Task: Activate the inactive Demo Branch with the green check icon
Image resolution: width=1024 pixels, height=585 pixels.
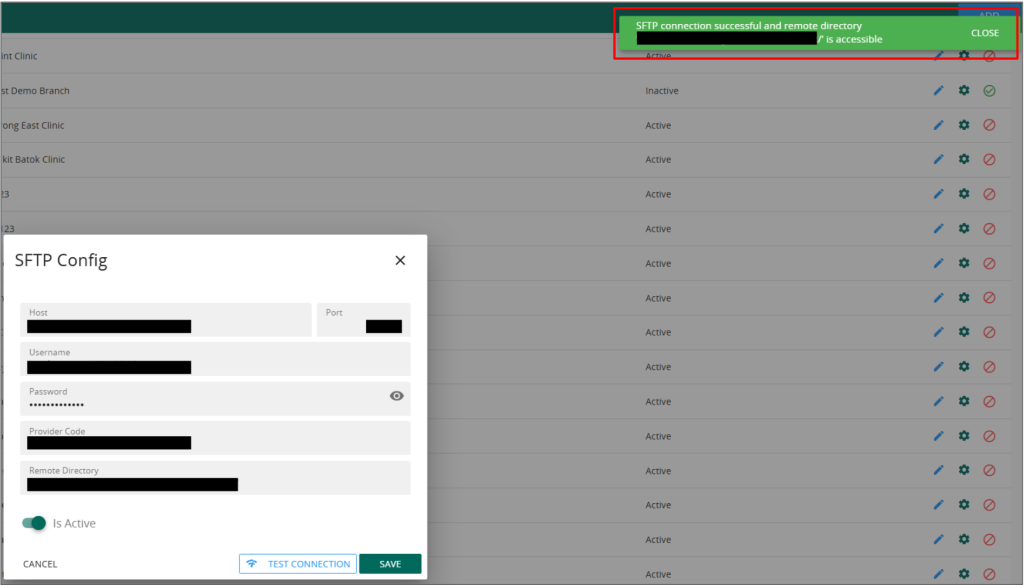Action: tap(989, 91)
